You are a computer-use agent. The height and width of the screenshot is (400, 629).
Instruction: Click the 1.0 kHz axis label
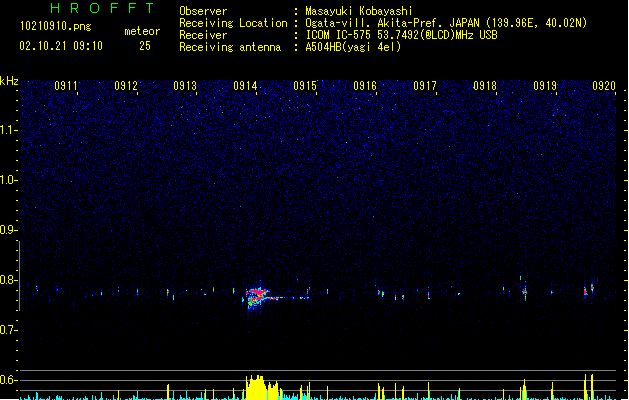(x=8, y=180)
